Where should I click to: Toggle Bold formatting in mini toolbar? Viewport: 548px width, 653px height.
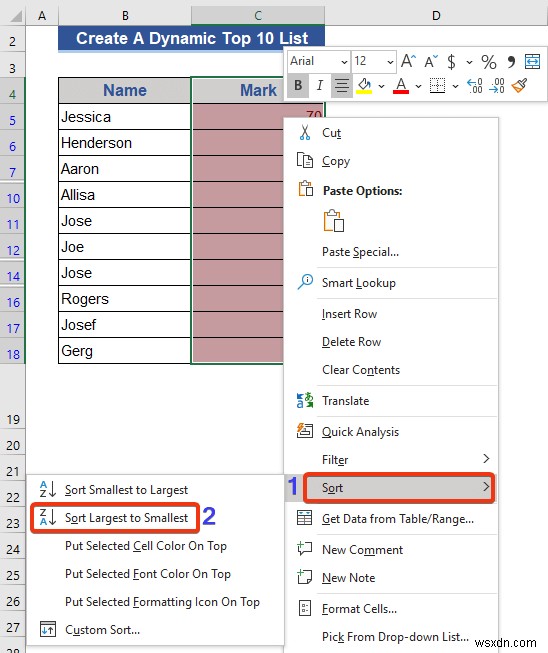(298, 85)
